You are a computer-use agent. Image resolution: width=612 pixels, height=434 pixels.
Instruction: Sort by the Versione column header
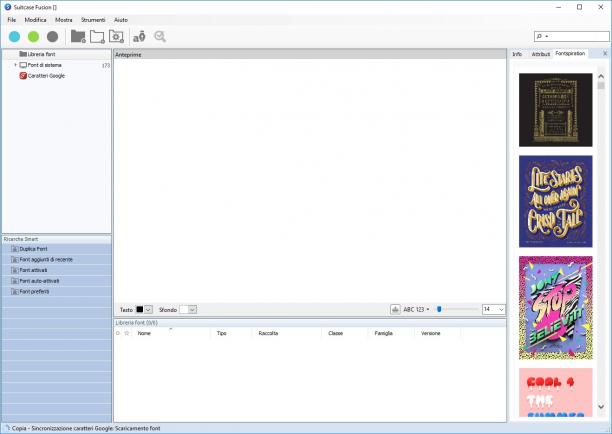(x=437, y=333)
